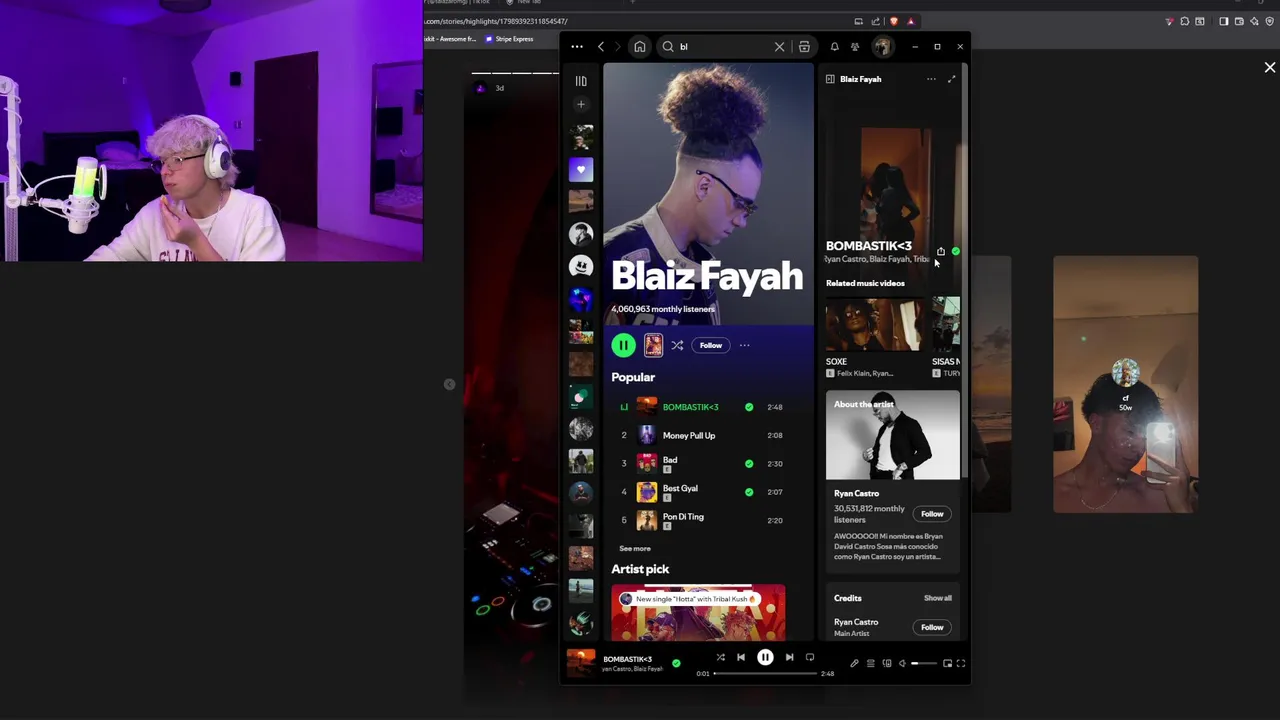Share the BOMBASTIK<3 track from panel

(940, 251)
